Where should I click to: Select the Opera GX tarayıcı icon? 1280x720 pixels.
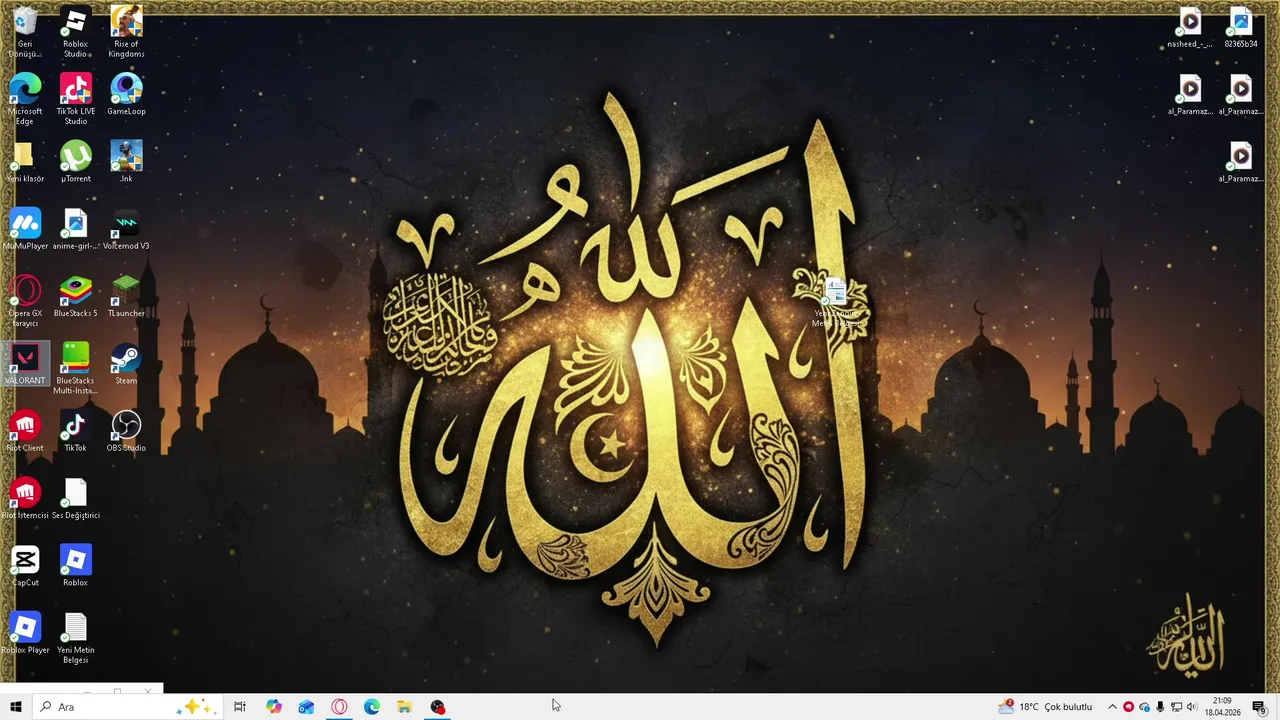tap(25, 300)
